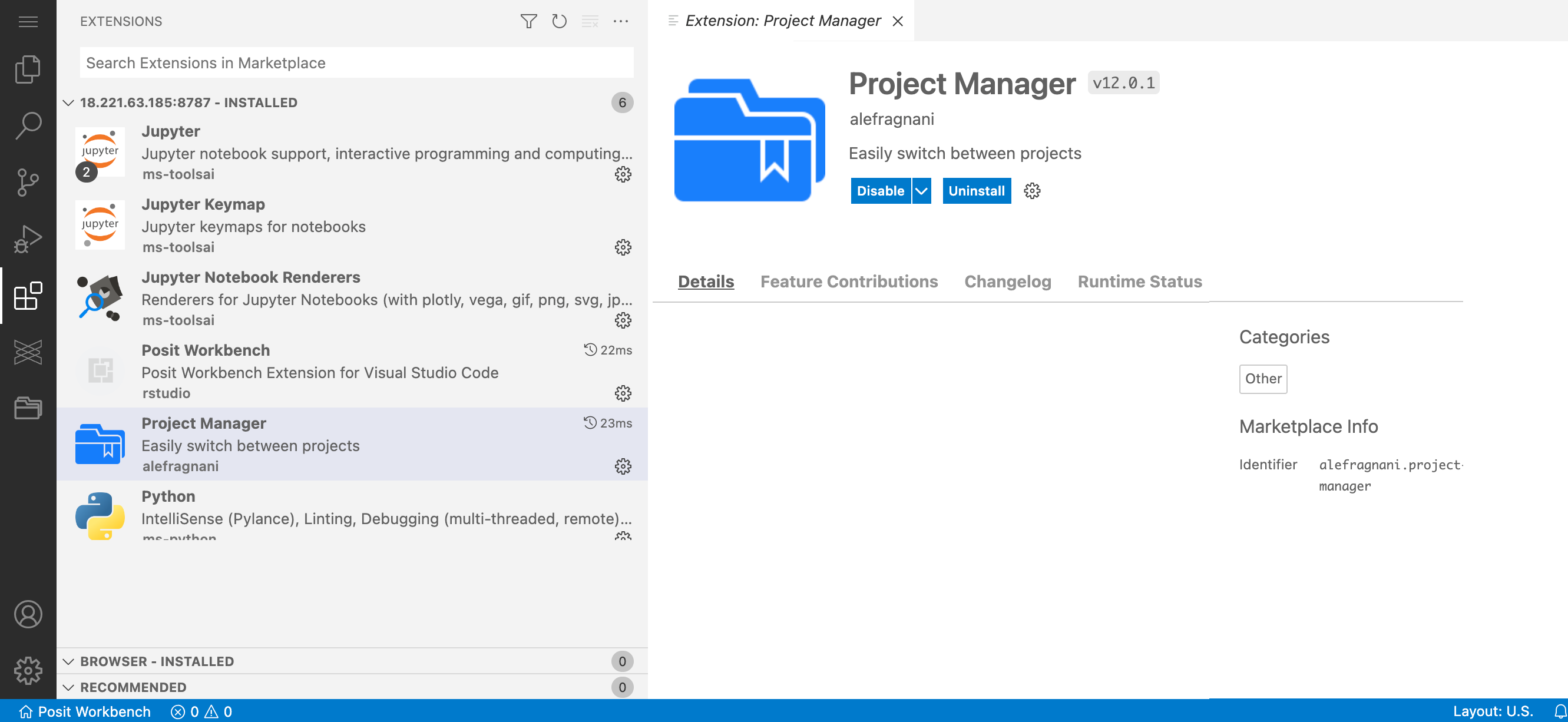Viewport: 1568px width, 722px height.
Task: Switch to the Changelog tab
Action: pyautogui.click(x=1007, y=281)
